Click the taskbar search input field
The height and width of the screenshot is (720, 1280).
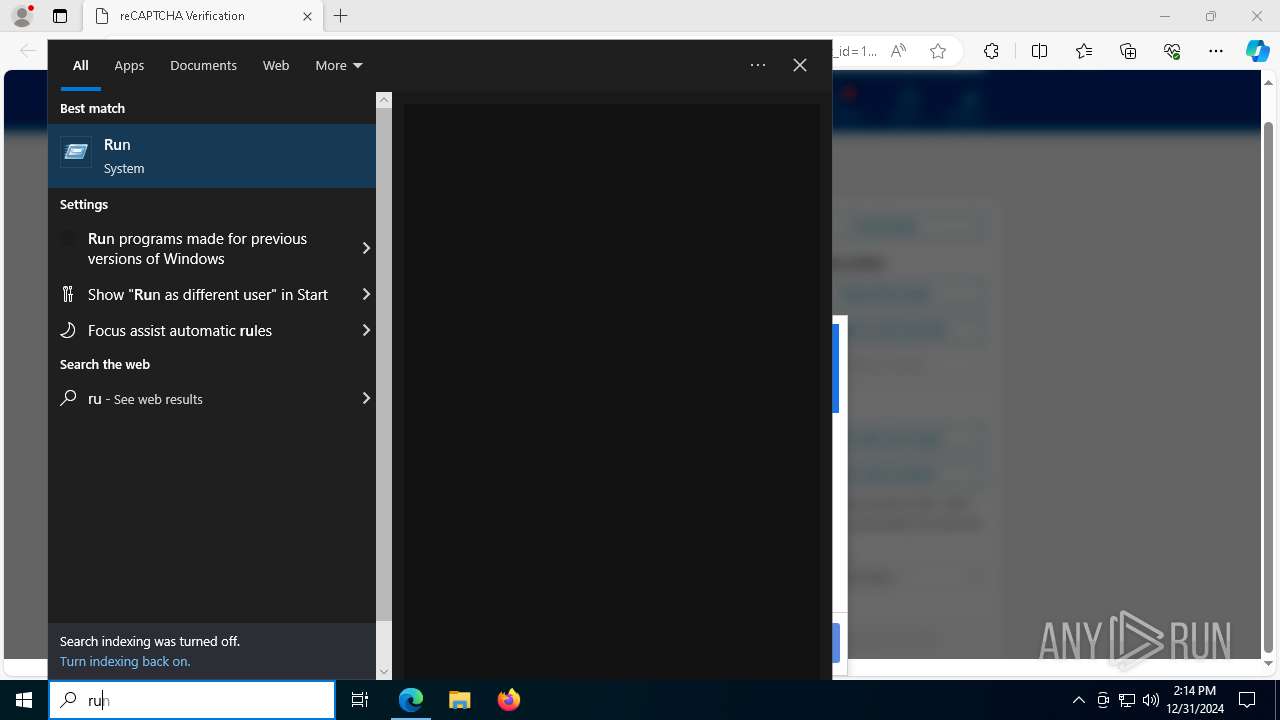(x=192, y=700)
